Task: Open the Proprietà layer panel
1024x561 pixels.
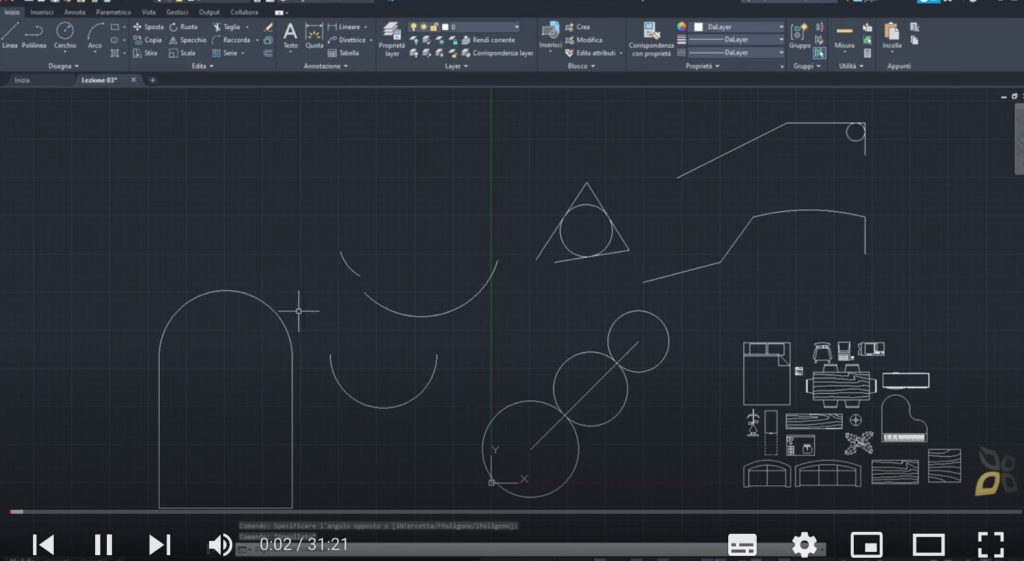Action: coord(392,39)
